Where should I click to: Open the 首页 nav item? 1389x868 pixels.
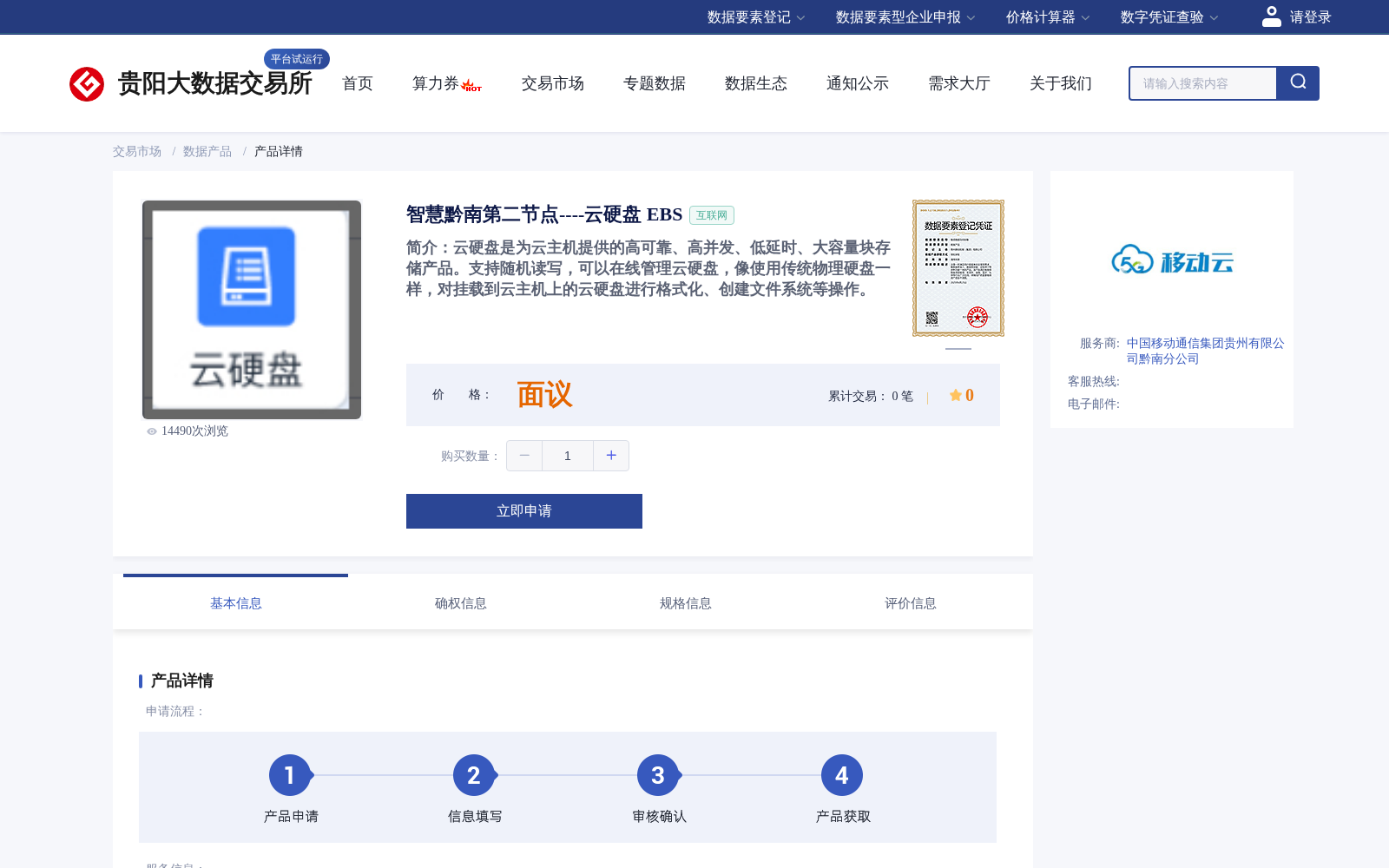click(x=358, y=83)
